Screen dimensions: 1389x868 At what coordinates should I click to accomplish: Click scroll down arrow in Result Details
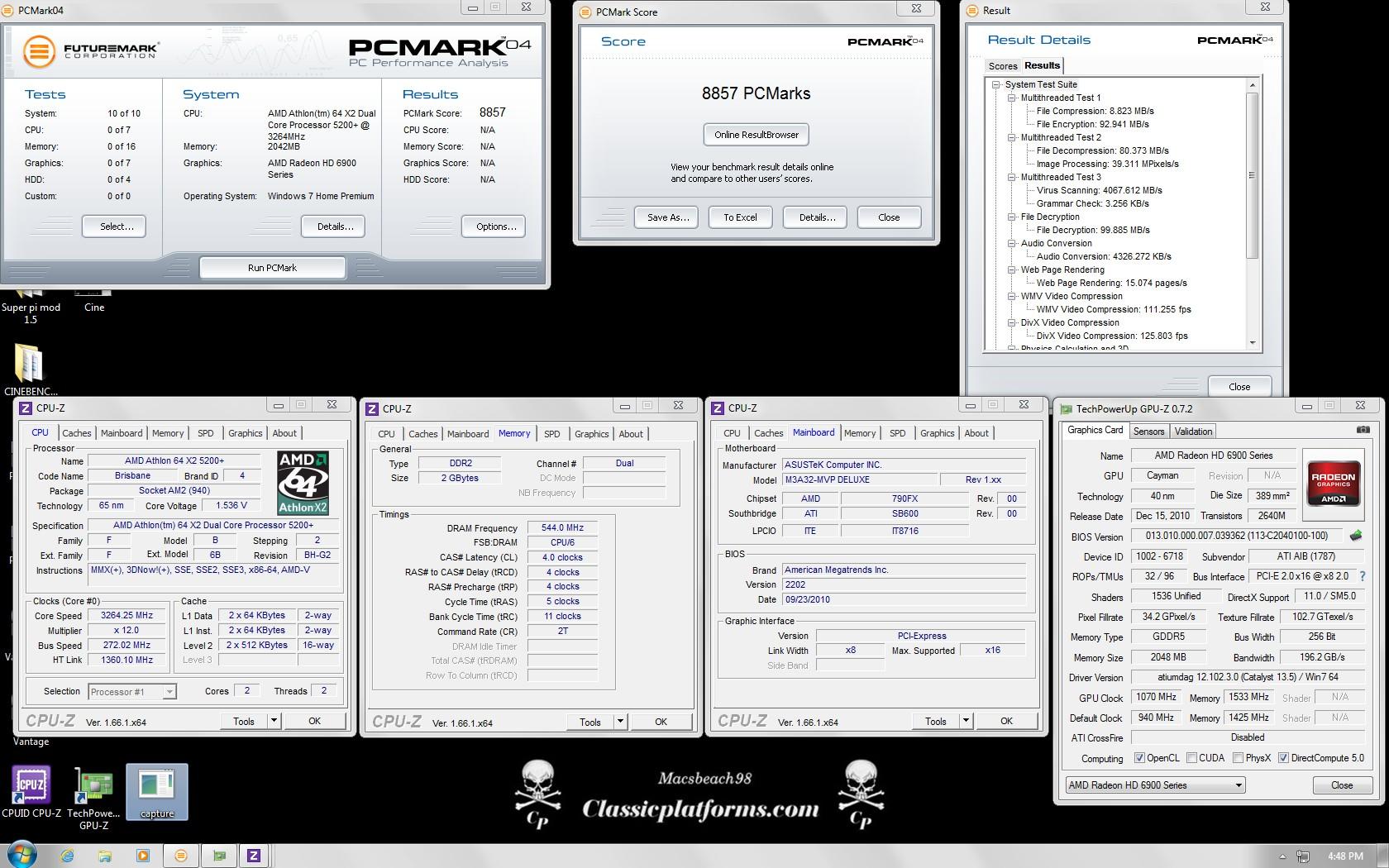(1252, 343)
